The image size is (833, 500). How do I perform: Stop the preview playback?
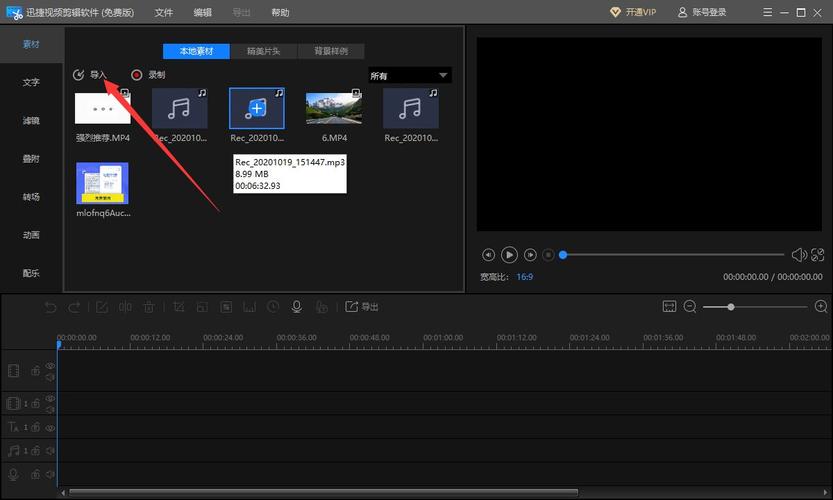point(548,255)
